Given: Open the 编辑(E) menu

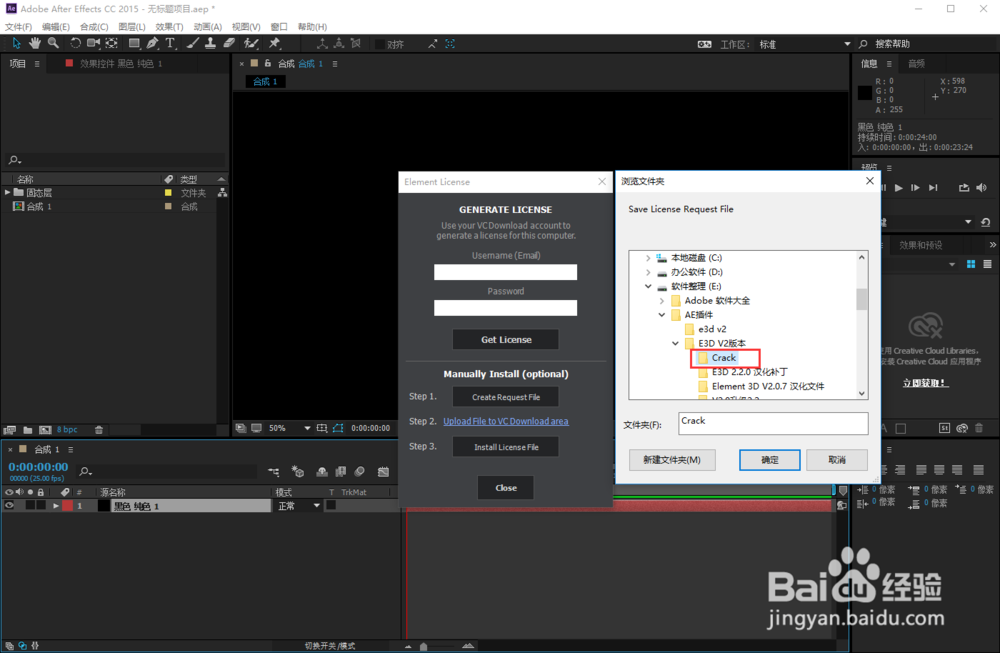Looking at the screenshot, I should point(55,27).
